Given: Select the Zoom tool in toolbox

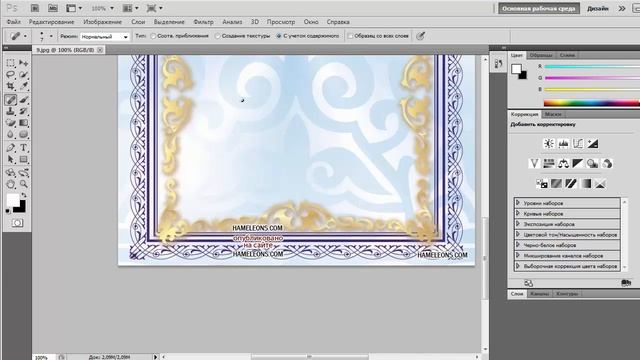Looking at the screenshot, I should coord(24,184).
